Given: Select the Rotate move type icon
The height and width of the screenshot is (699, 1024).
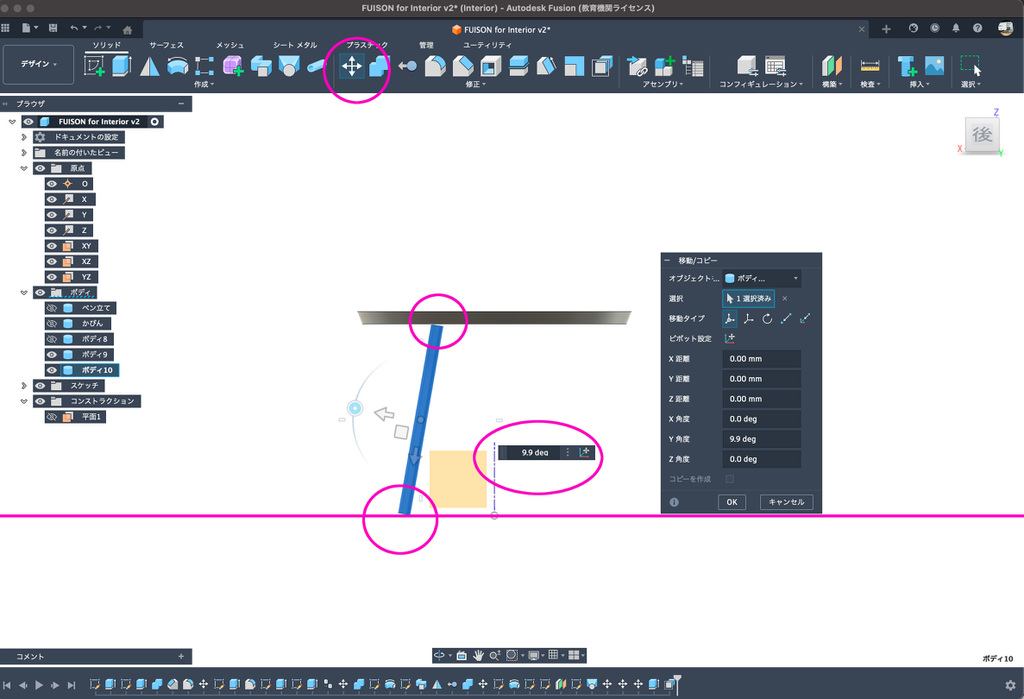Looking at the screenshot, I should tap(767, 318).
